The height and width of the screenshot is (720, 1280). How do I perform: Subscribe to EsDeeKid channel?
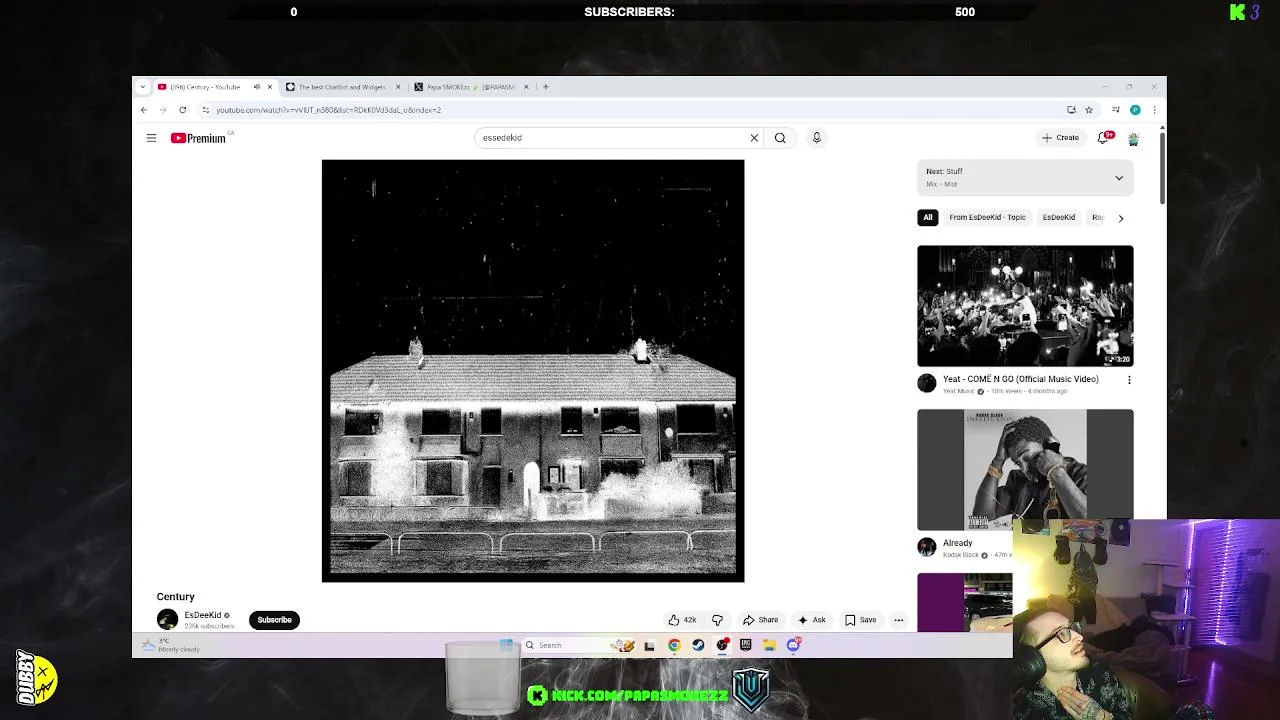pyautogui.click(x=274, y=620)
